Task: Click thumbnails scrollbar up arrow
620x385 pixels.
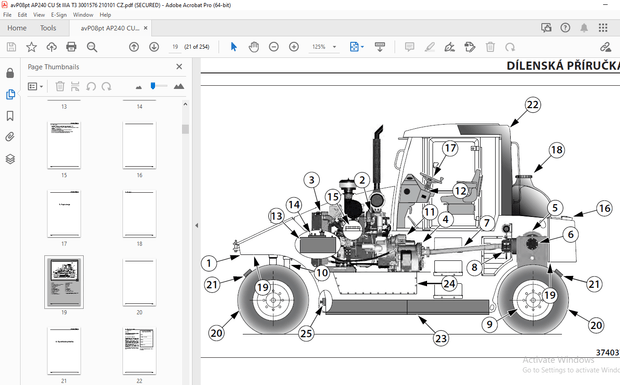Action: coord(185,104)
